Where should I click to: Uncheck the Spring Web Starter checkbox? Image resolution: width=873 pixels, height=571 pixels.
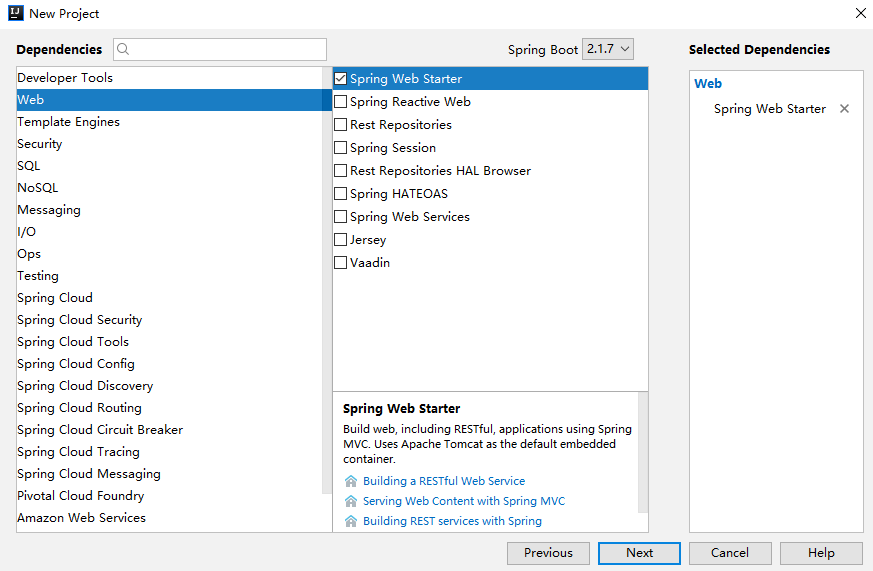click(341, 79)
